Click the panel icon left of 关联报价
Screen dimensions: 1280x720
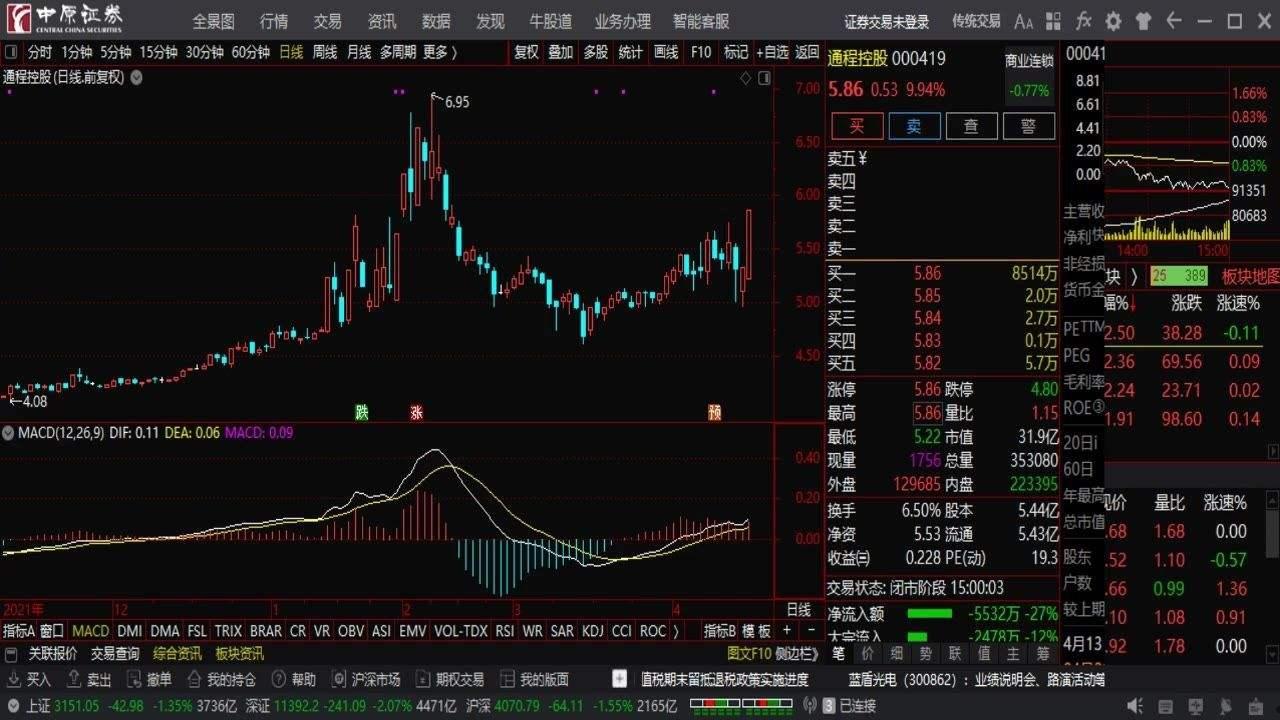pyautogui.click(x=11, y=654)
